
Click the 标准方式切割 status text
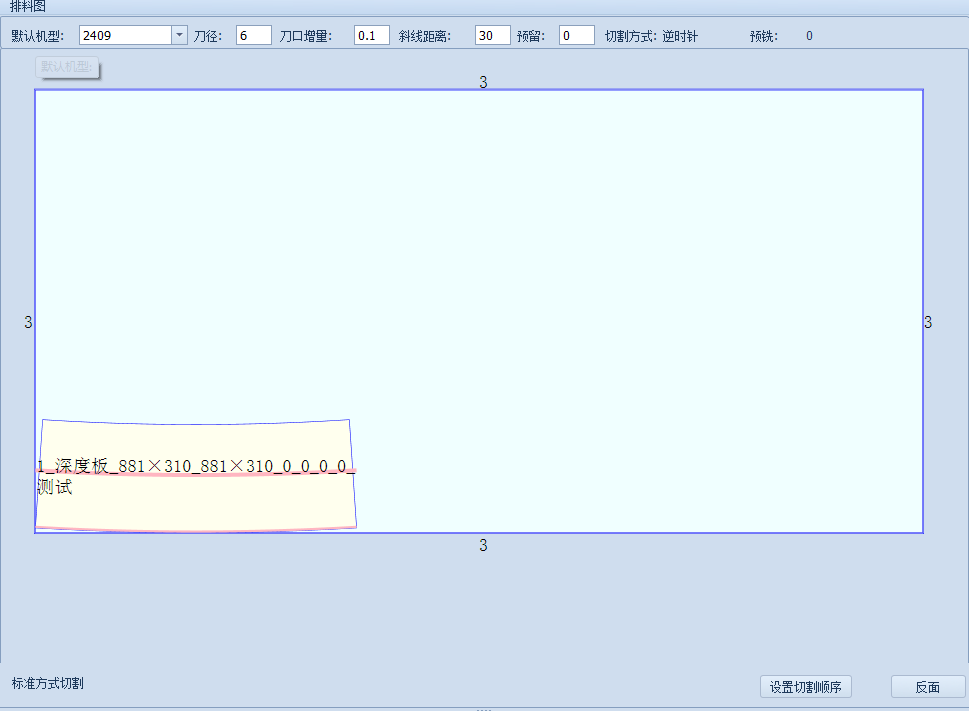click(48, 683)
